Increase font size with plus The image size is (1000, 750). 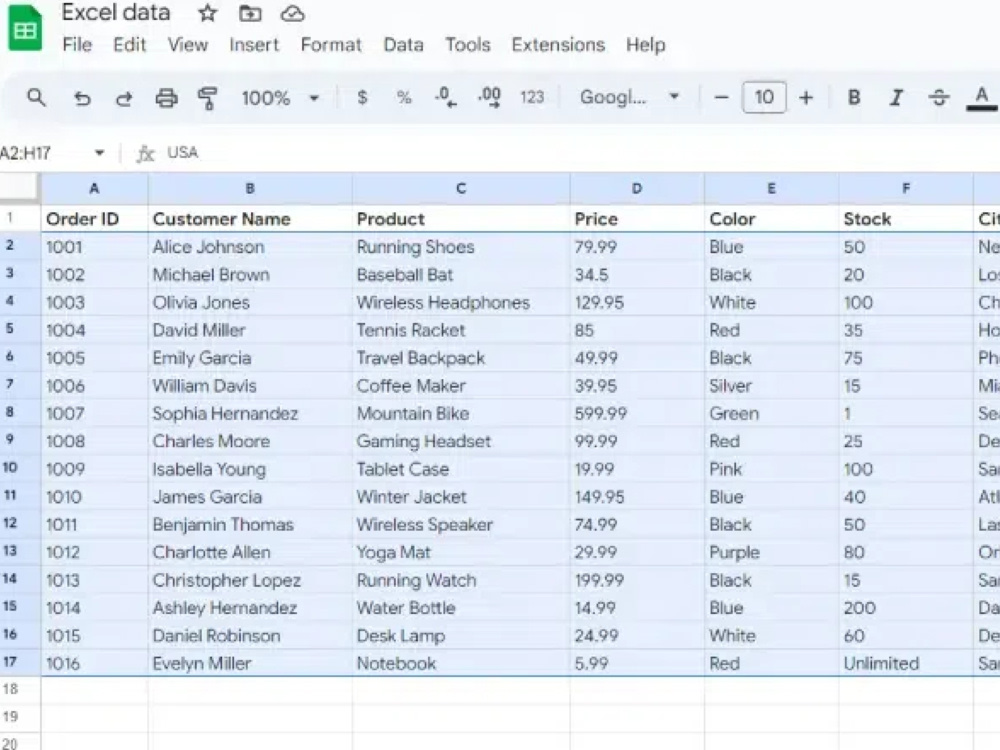click(806, 98)
